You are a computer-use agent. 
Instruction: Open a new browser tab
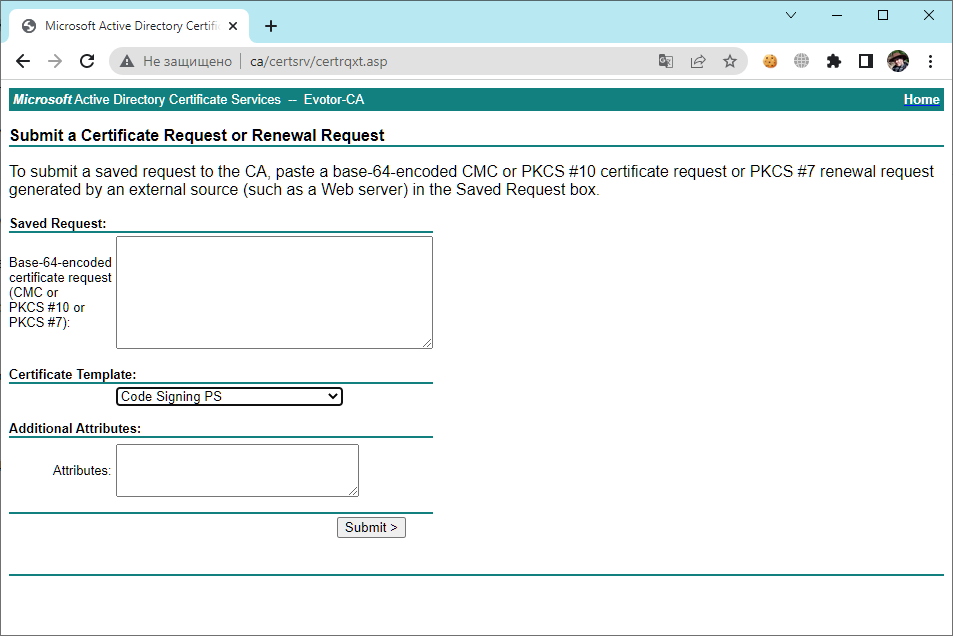(271, 26)
